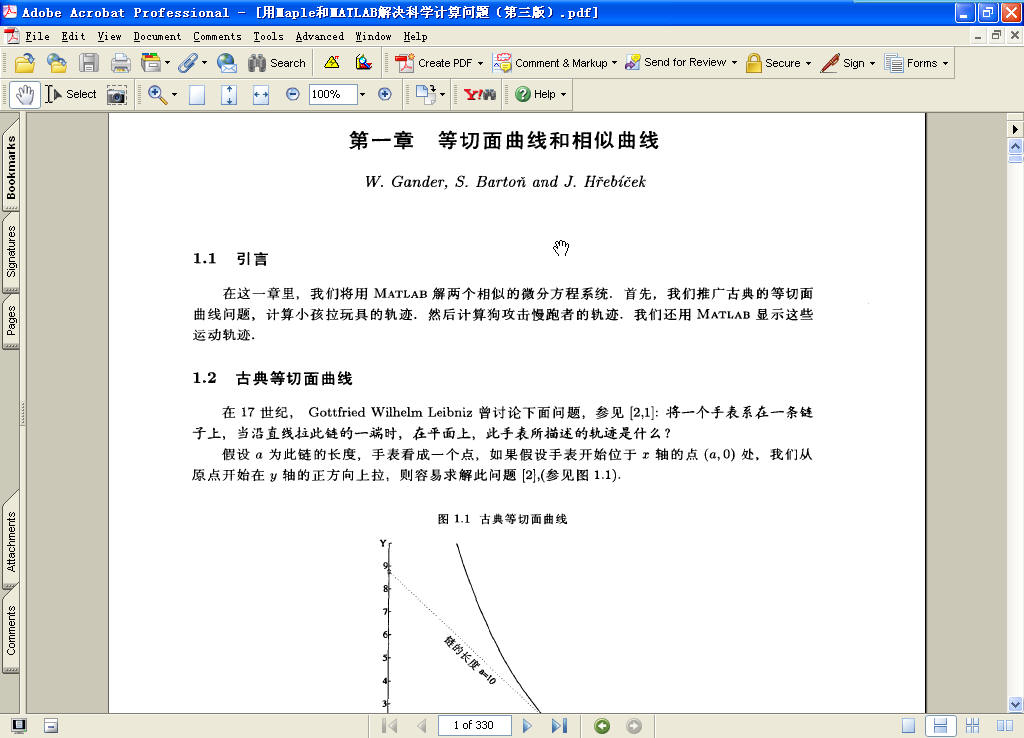This screenshot has height=738, width=1024.
Task: Expand the Forms dropdown
Action: click(945, 63)
